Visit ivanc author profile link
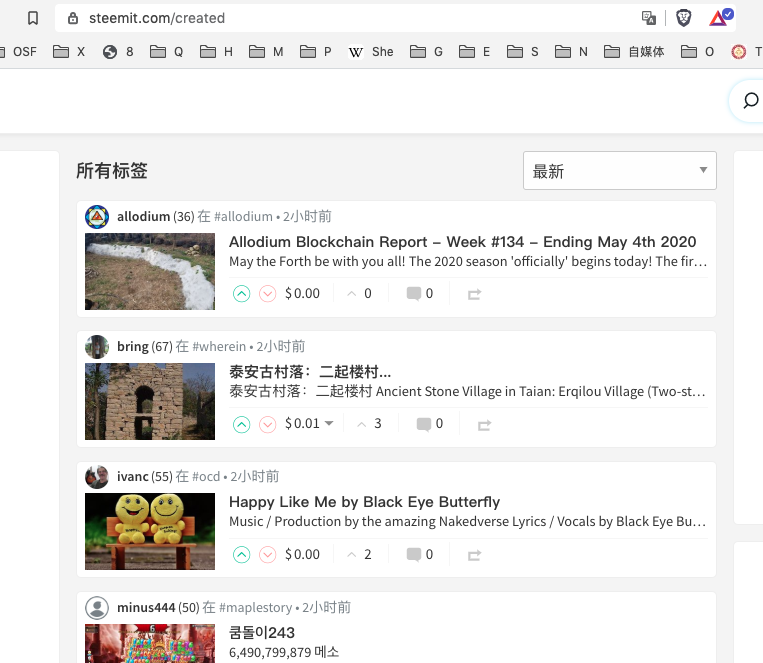The height and width of the screenshot is (663, 763). (x=132, y=477)
